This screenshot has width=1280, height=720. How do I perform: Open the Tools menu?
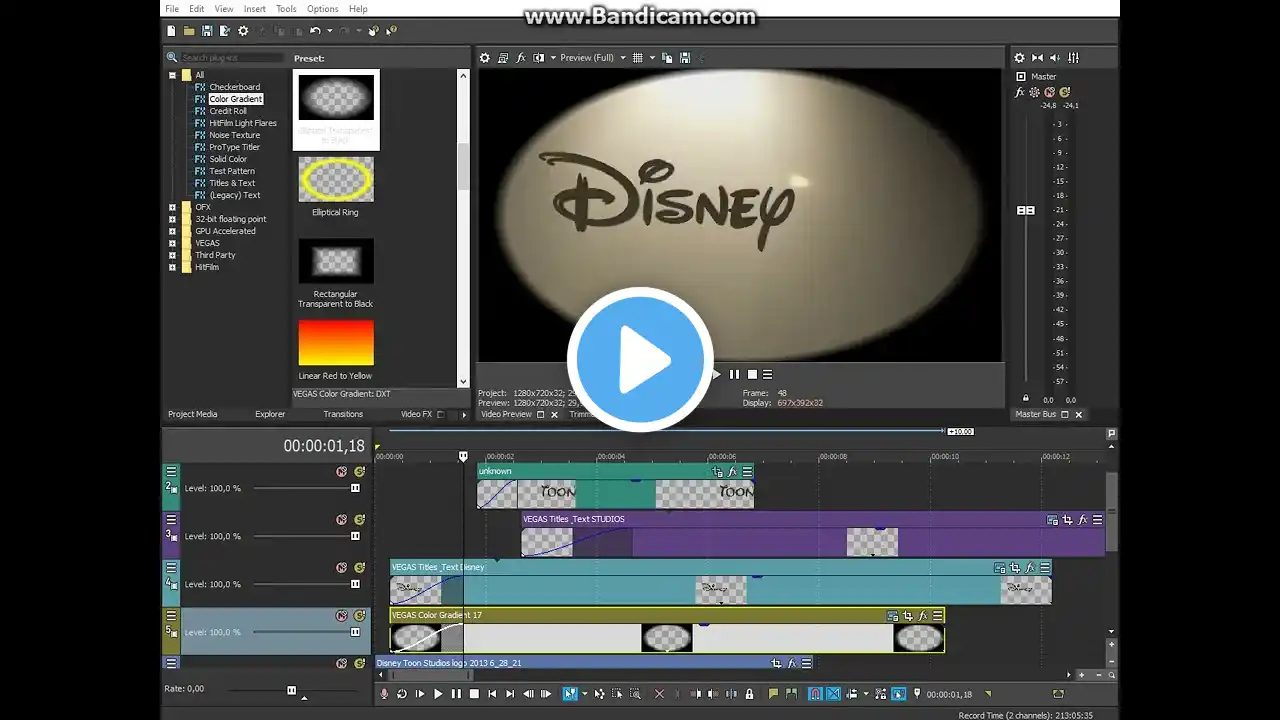286,9
